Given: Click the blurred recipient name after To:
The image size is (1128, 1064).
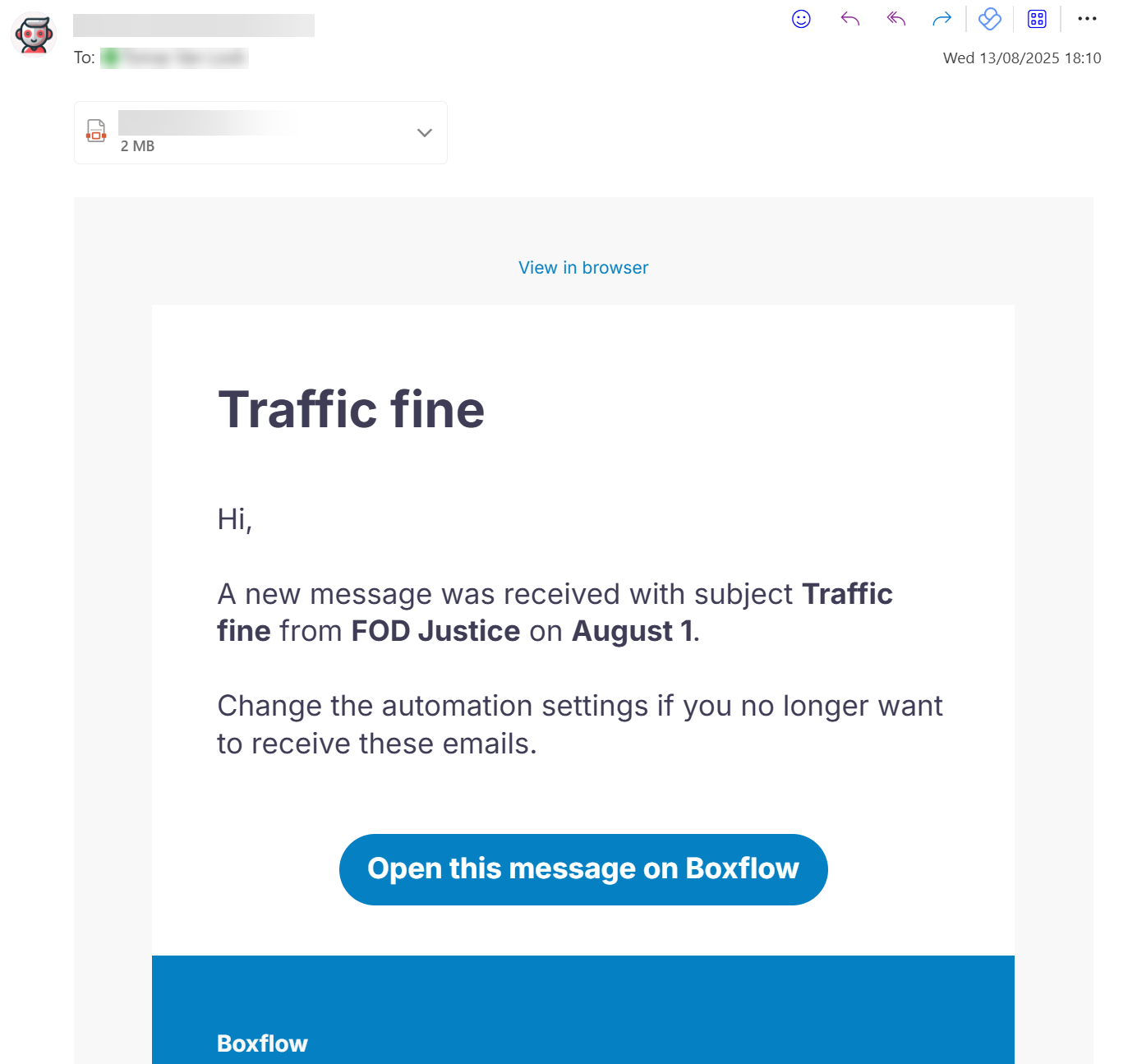Looking at the screenshot, I should [174, 58].
